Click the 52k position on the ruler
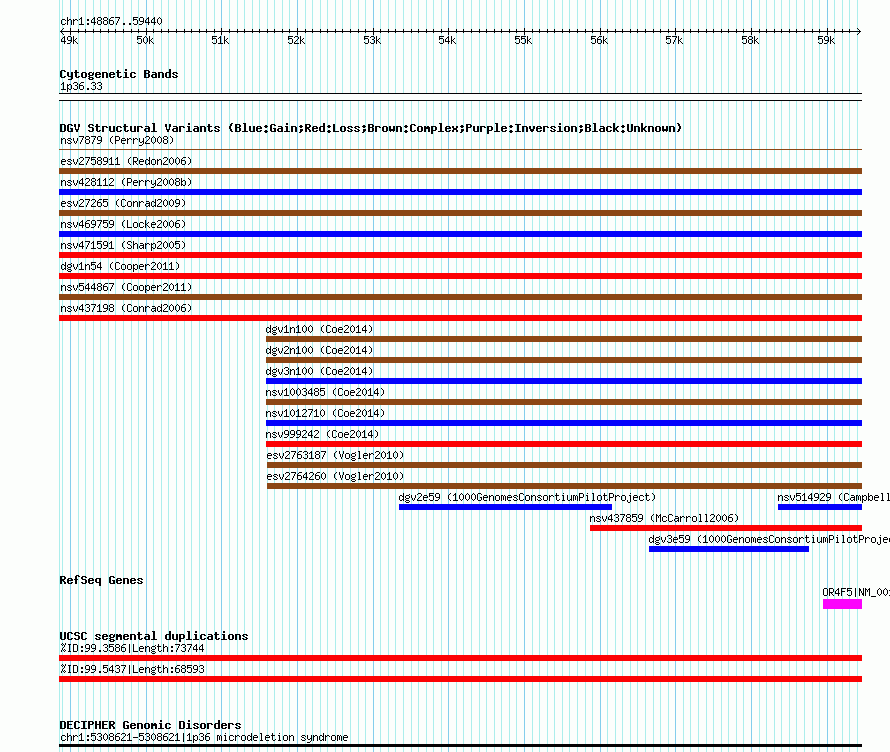 tap(296, 40)
